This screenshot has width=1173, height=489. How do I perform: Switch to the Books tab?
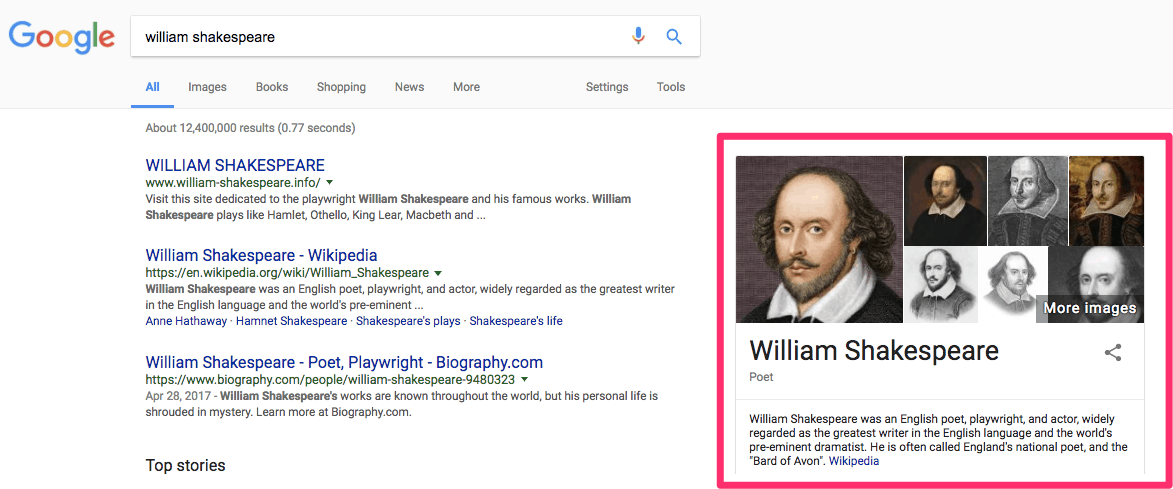pyautogui.click(x=272, y=87)
